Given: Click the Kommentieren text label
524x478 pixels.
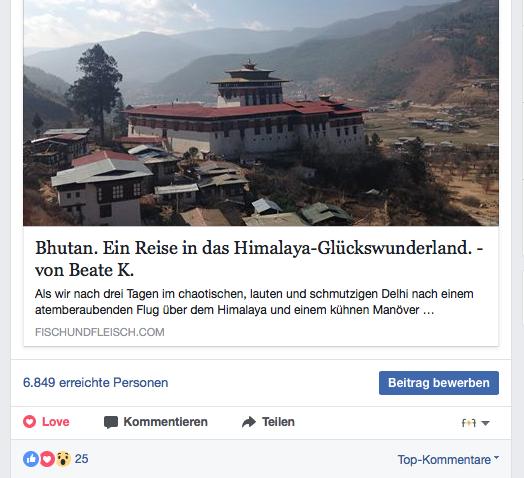Looking at the screenshot, I should (165, 422).
